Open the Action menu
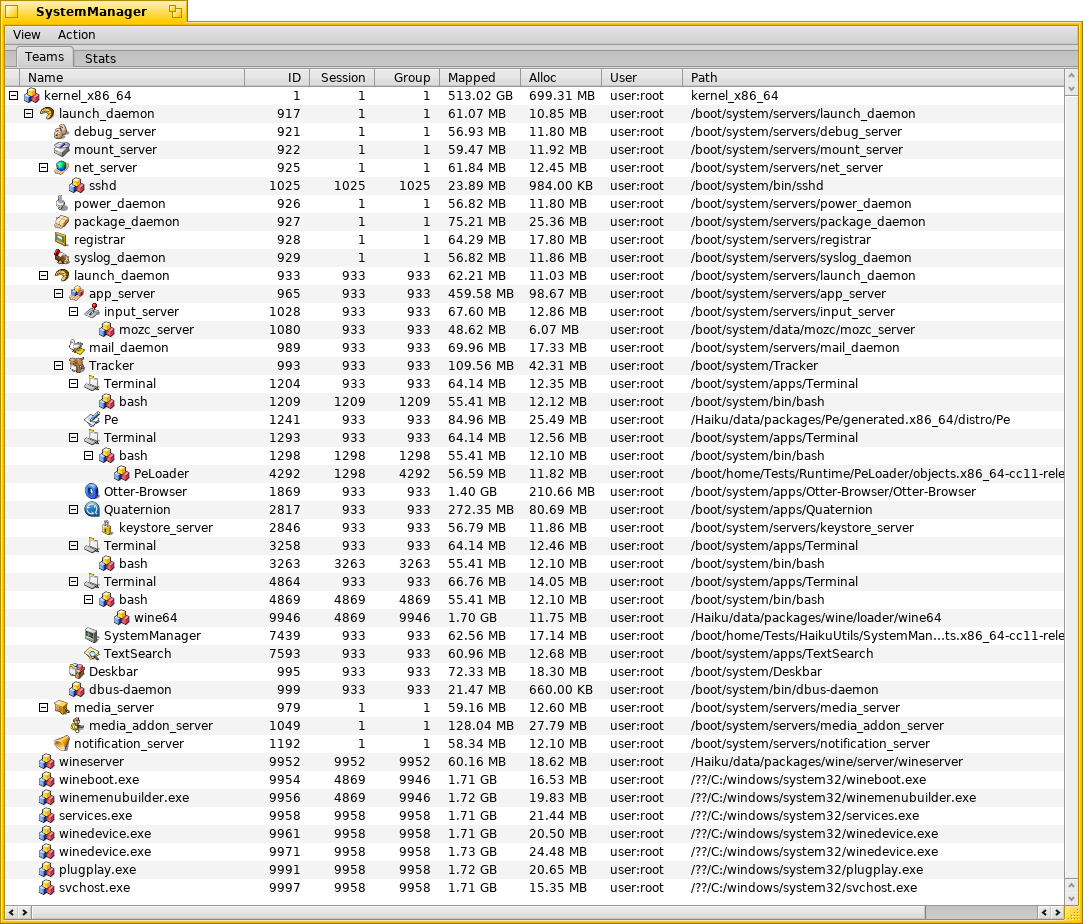The height and width of the screenshot is (924, 1083). coord(76,35)
